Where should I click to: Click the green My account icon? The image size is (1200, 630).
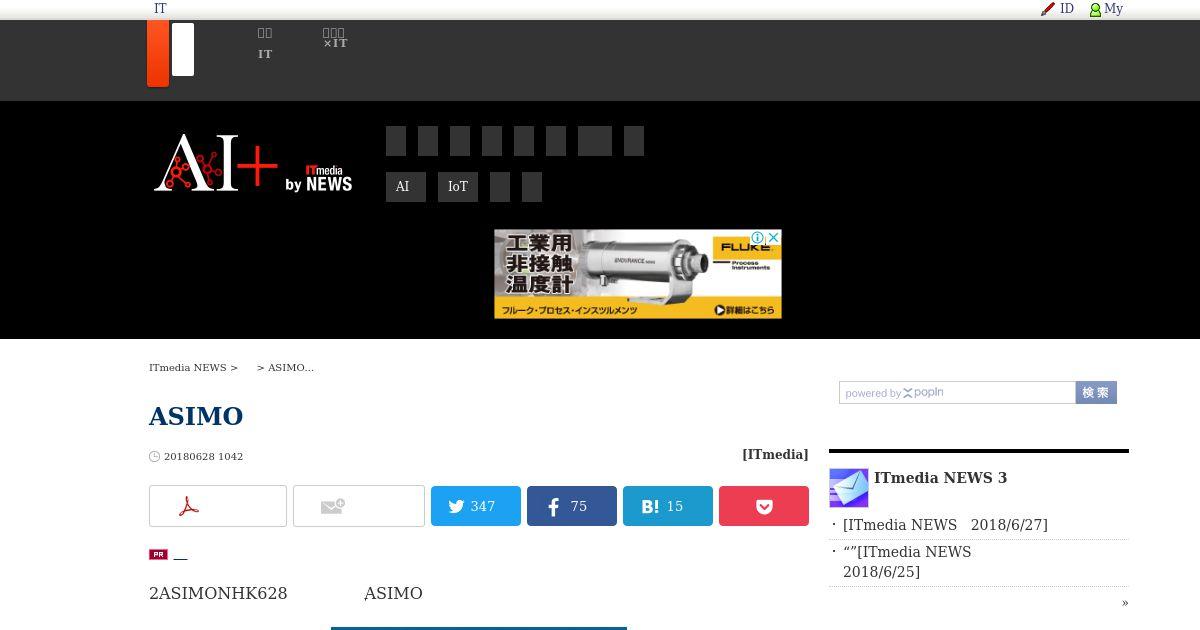coord(1095,9)
